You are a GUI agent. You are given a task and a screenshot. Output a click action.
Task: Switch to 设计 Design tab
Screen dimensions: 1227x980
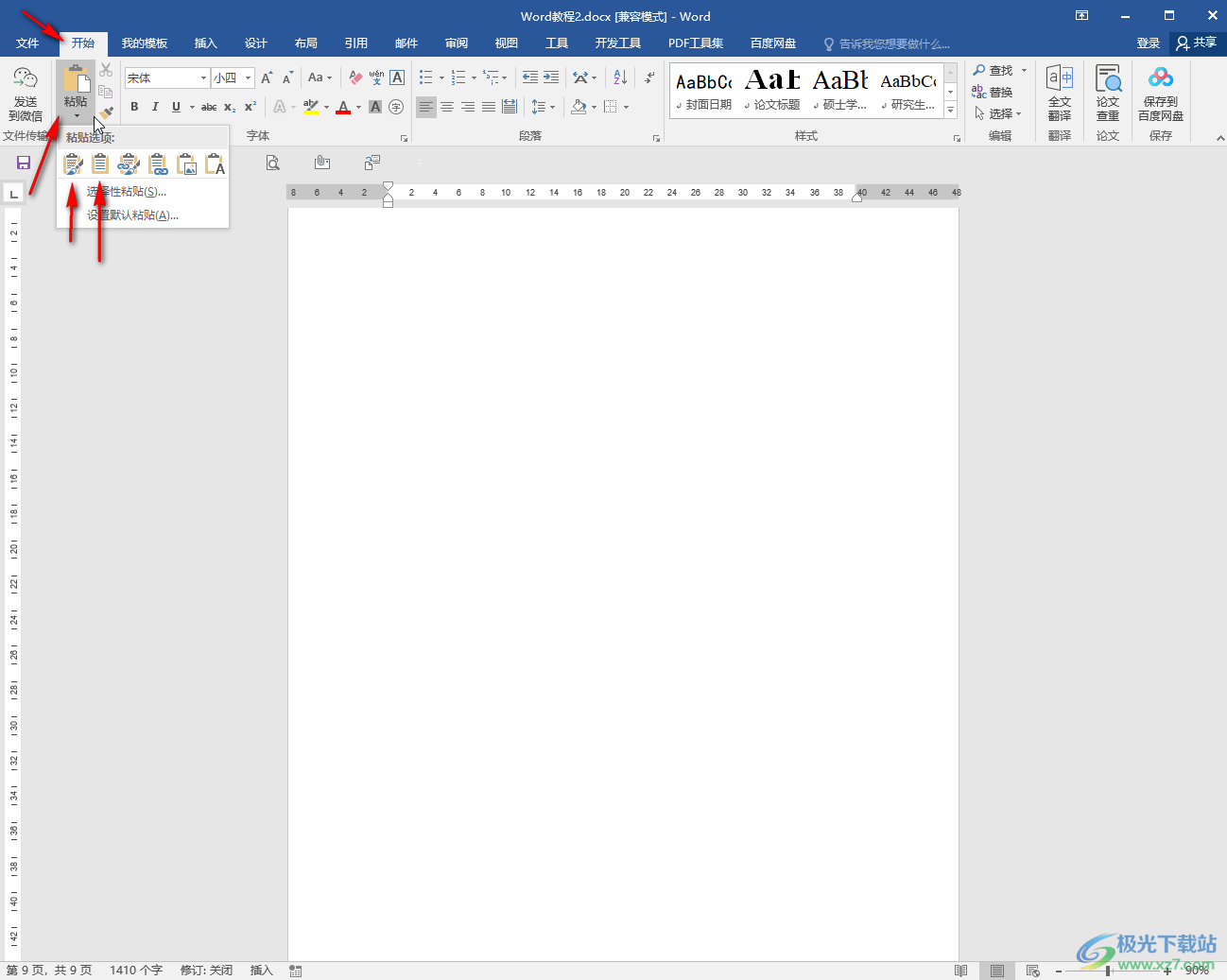(255, 43)
